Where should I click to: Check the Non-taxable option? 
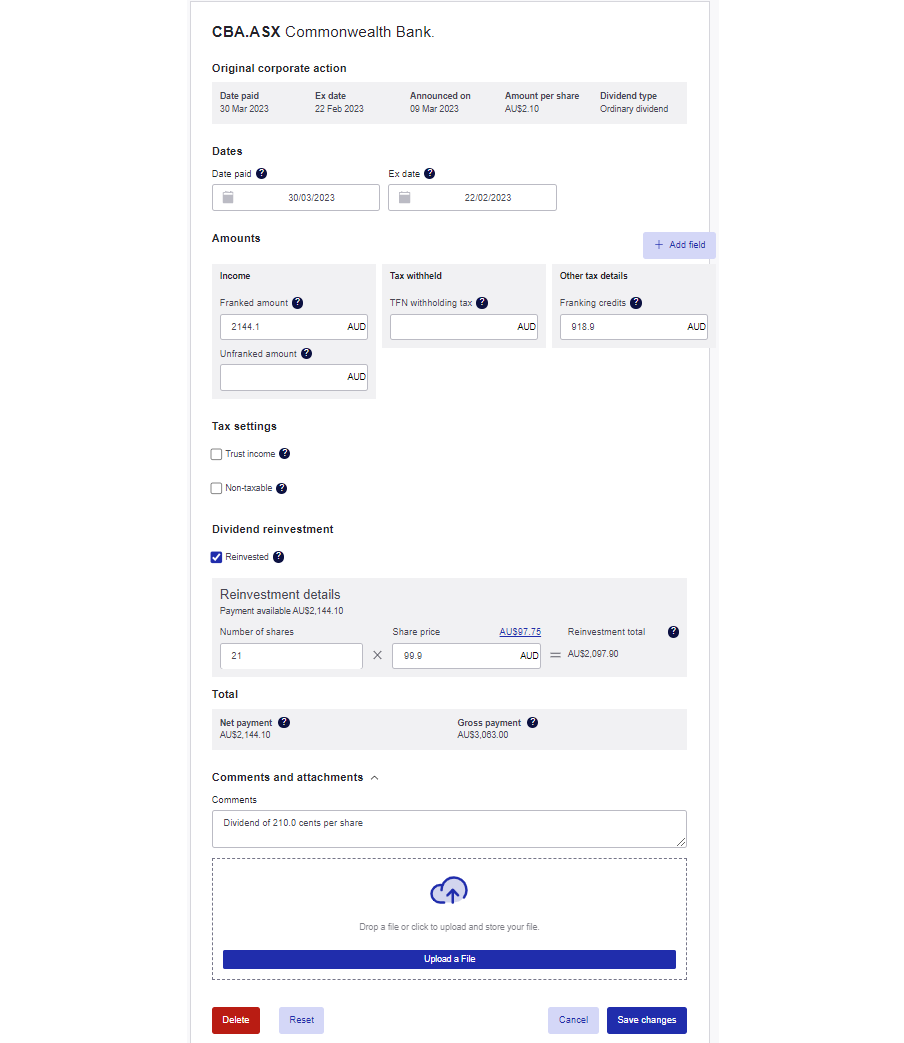[x=216, y=488]
